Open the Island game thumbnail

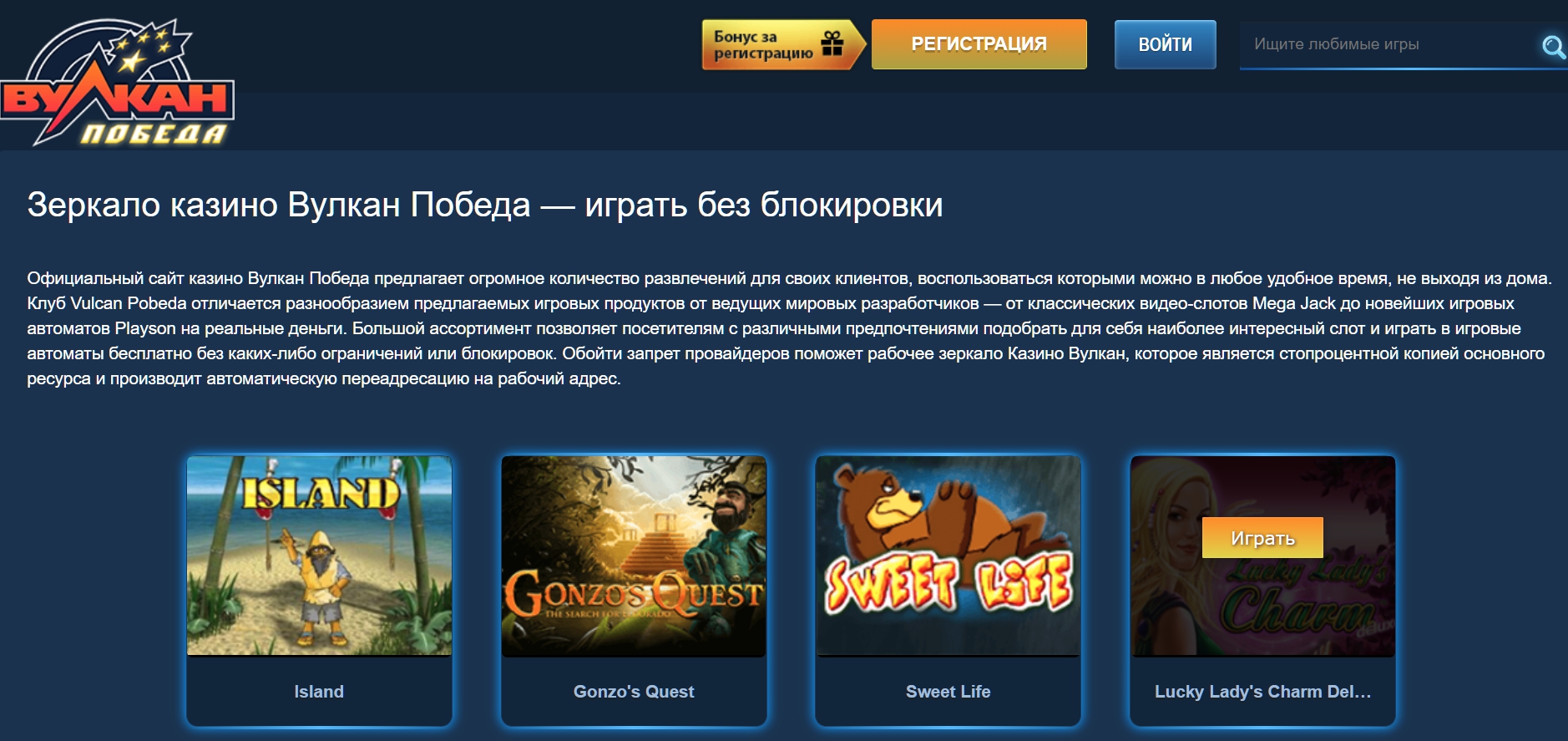(319, 556)
